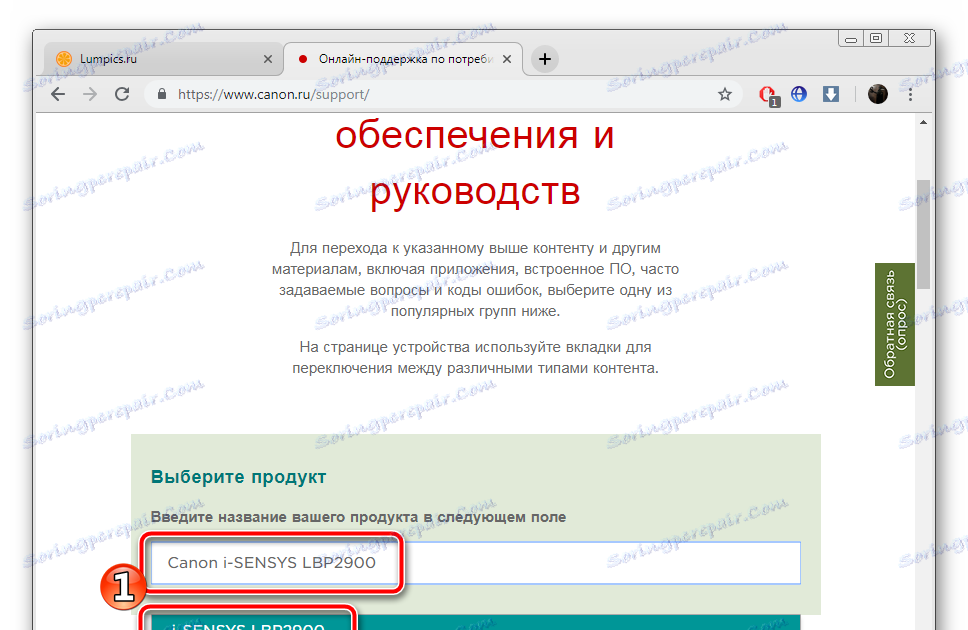Click the canon.ru/support address bar
This screenshot has height=630, width=968.
(x=441, y=94)
